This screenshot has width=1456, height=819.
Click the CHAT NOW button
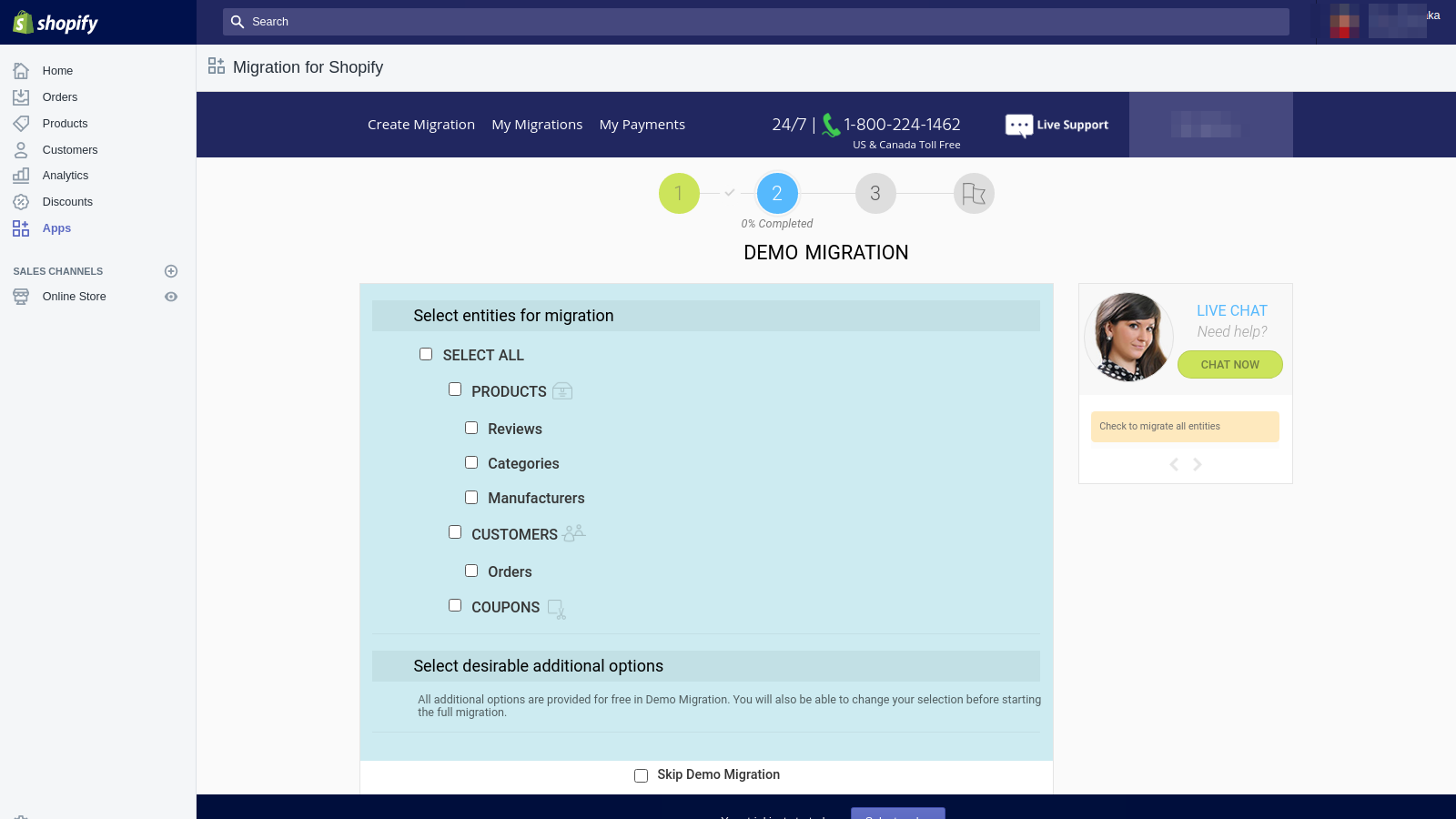coord(1230,364)
